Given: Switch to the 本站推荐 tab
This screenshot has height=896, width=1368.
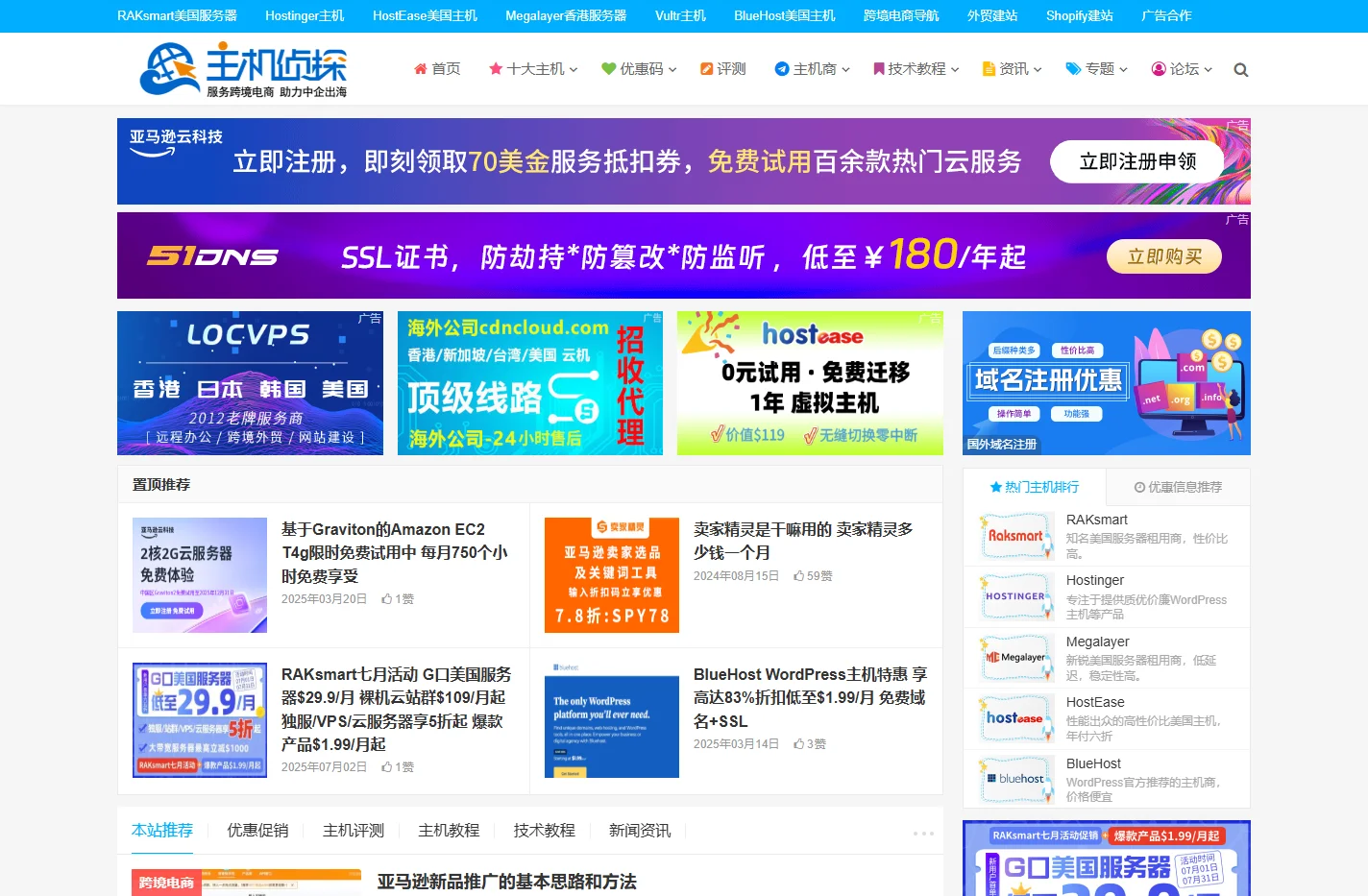Looking at the screenshot, I should (162, 831).
